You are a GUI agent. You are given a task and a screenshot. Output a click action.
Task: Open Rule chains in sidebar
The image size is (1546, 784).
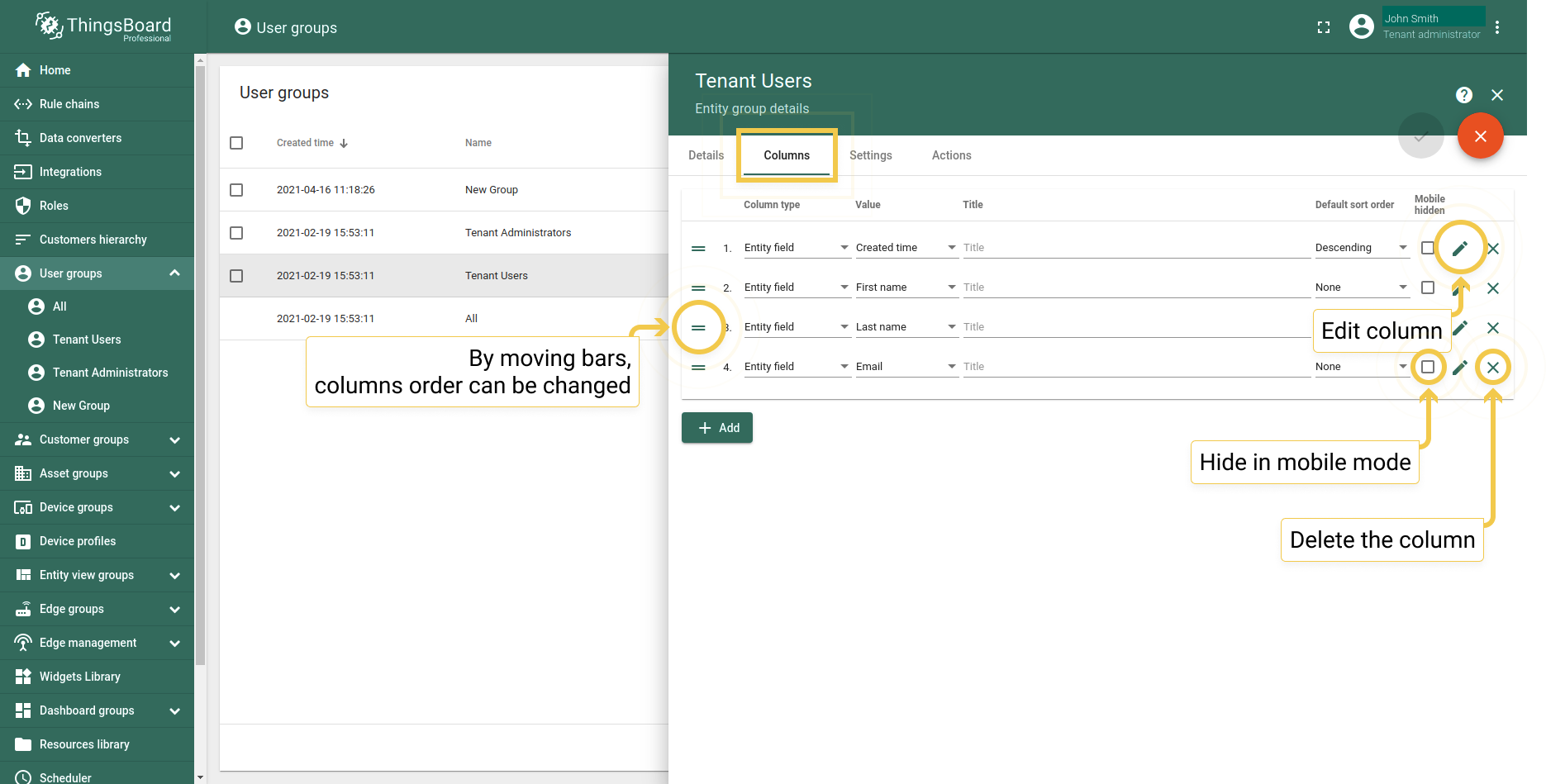97,104
